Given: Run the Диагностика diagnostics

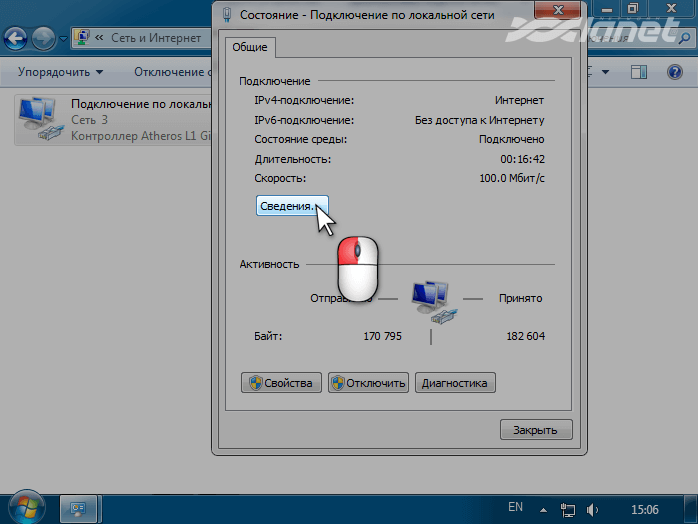Looking at the screenshot, I should (455, 383).
